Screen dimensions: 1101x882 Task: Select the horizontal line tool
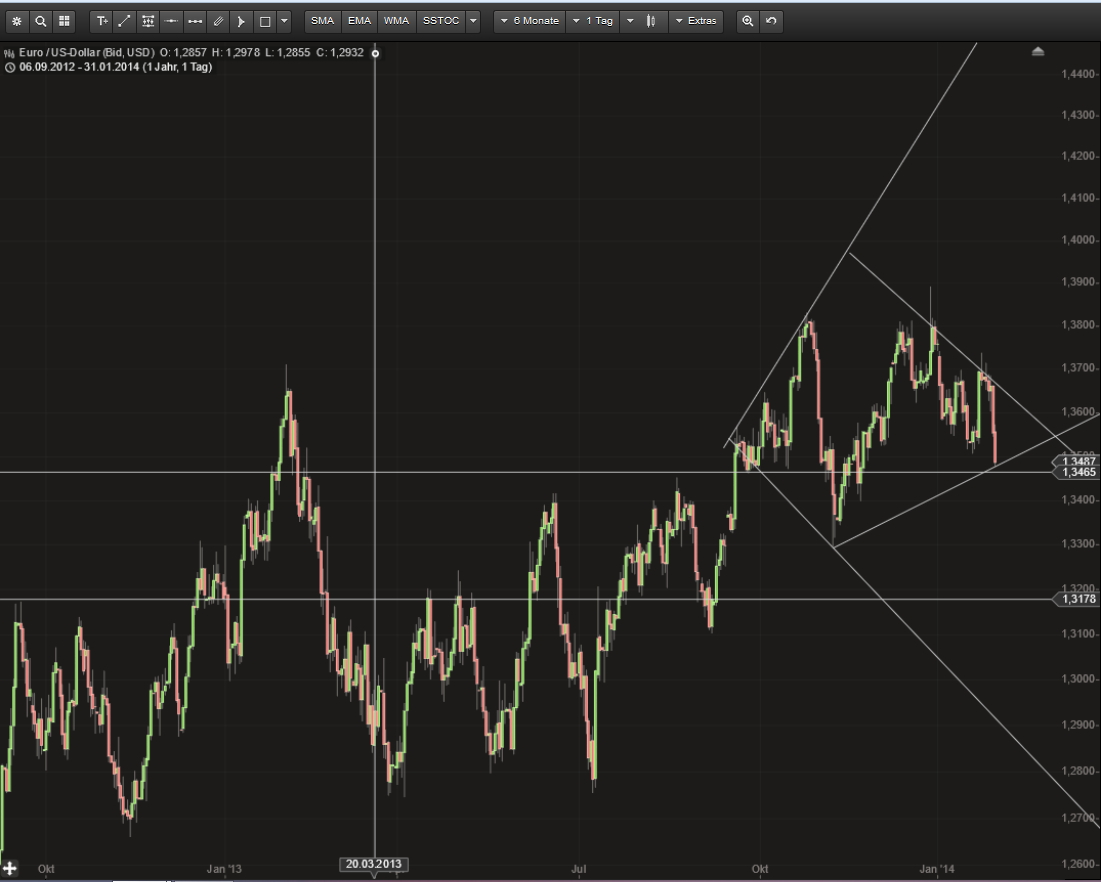(x=170, y=20)
